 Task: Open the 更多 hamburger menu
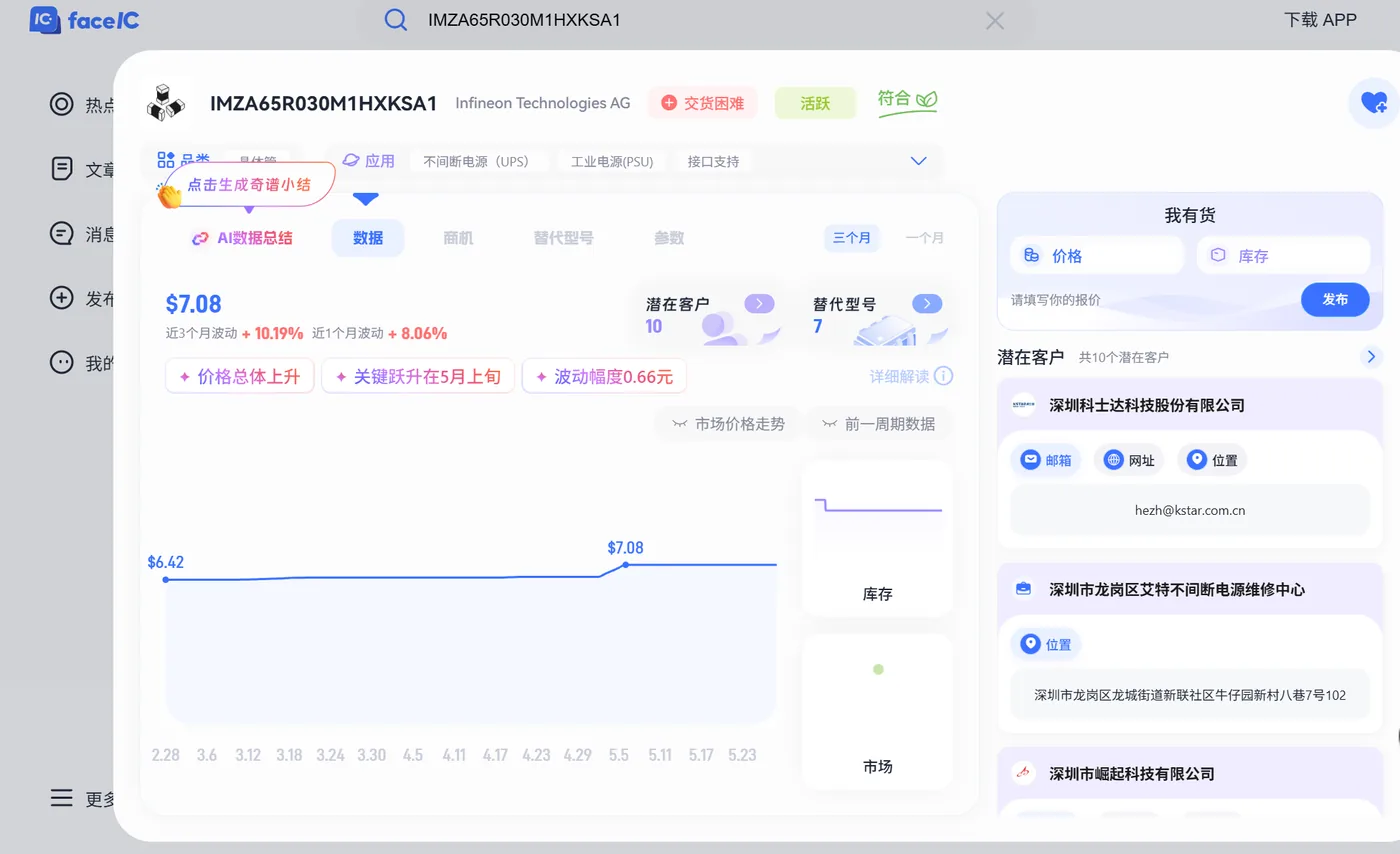point(82,798)
